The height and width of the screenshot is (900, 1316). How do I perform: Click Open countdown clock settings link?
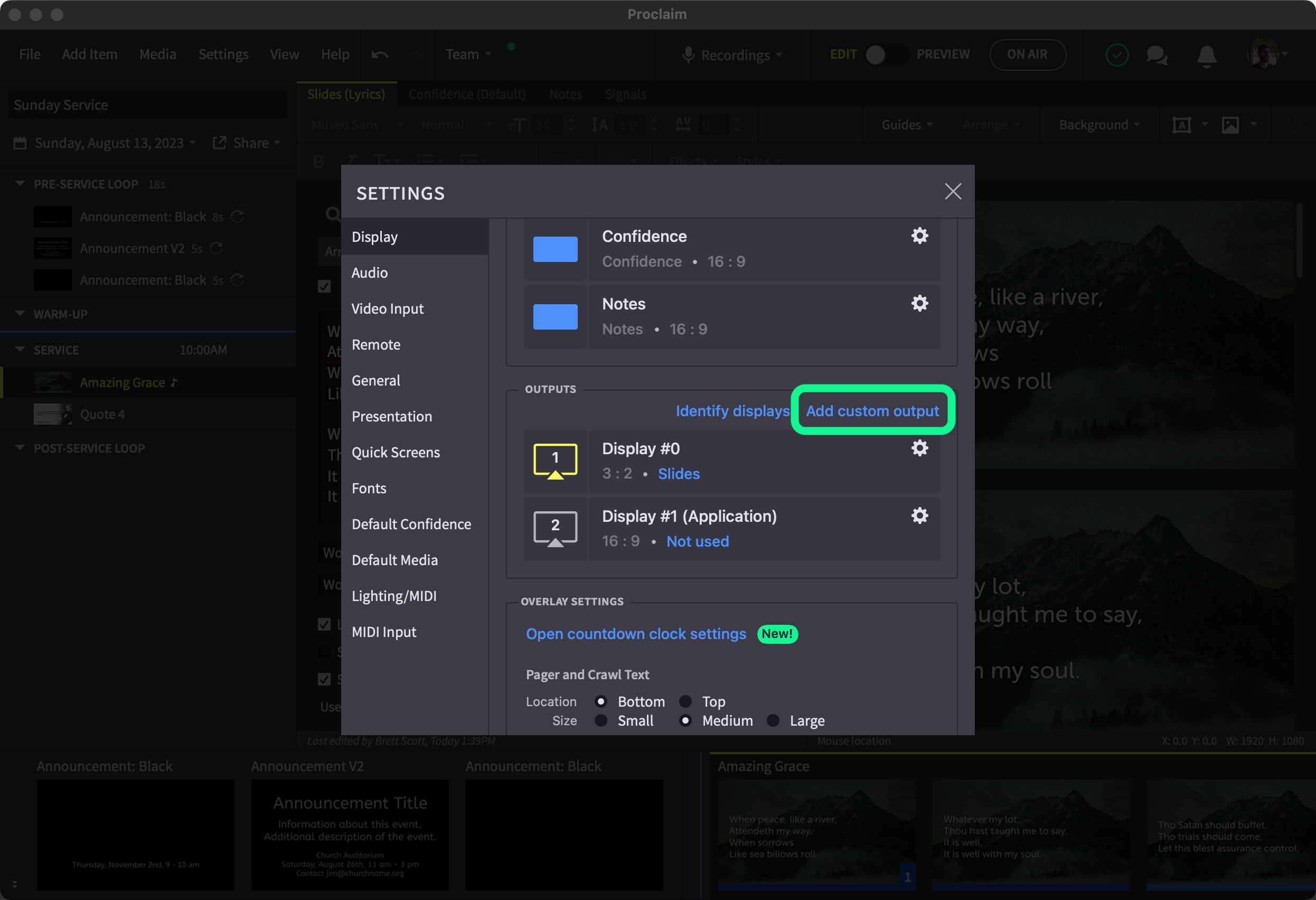635,633
